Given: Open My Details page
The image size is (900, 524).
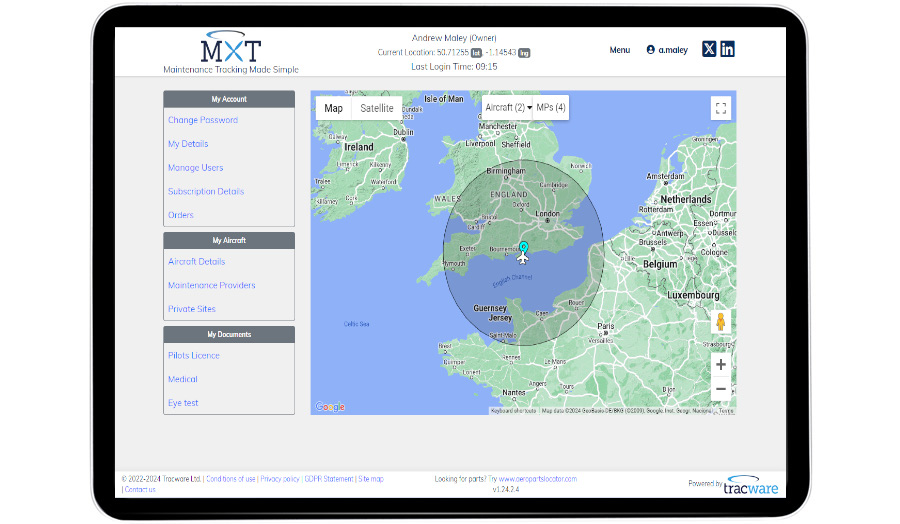Looking at the screenshot, I should click(188, 143).
